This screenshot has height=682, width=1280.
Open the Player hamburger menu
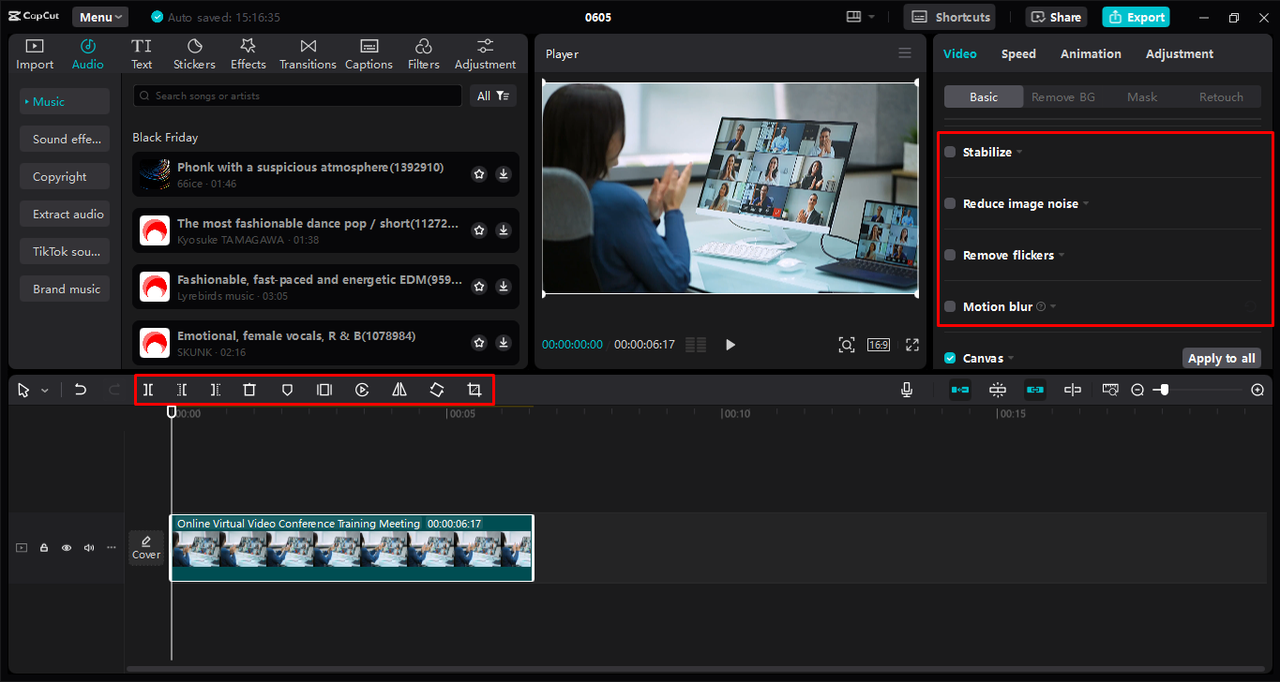coord(905,53)
